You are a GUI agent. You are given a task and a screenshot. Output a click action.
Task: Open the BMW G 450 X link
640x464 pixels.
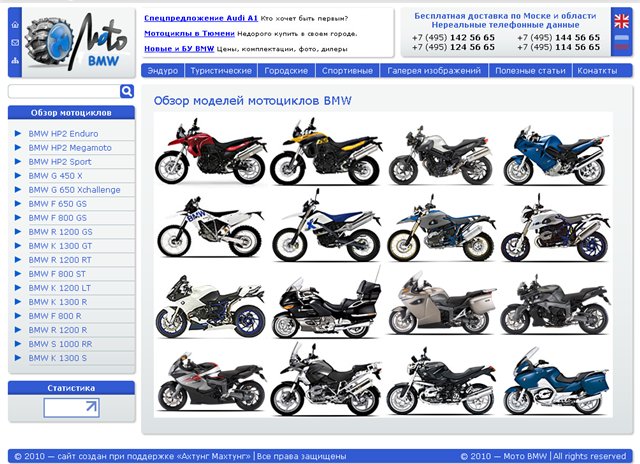point(55,175)
